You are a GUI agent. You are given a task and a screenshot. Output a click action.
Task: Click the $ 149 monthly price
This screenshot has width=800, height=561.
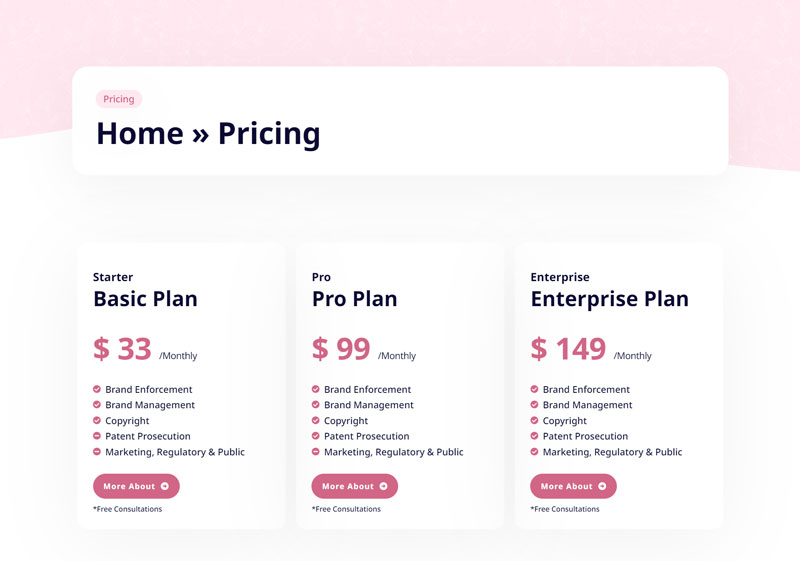pyautogui.click(x=568, y=349)
